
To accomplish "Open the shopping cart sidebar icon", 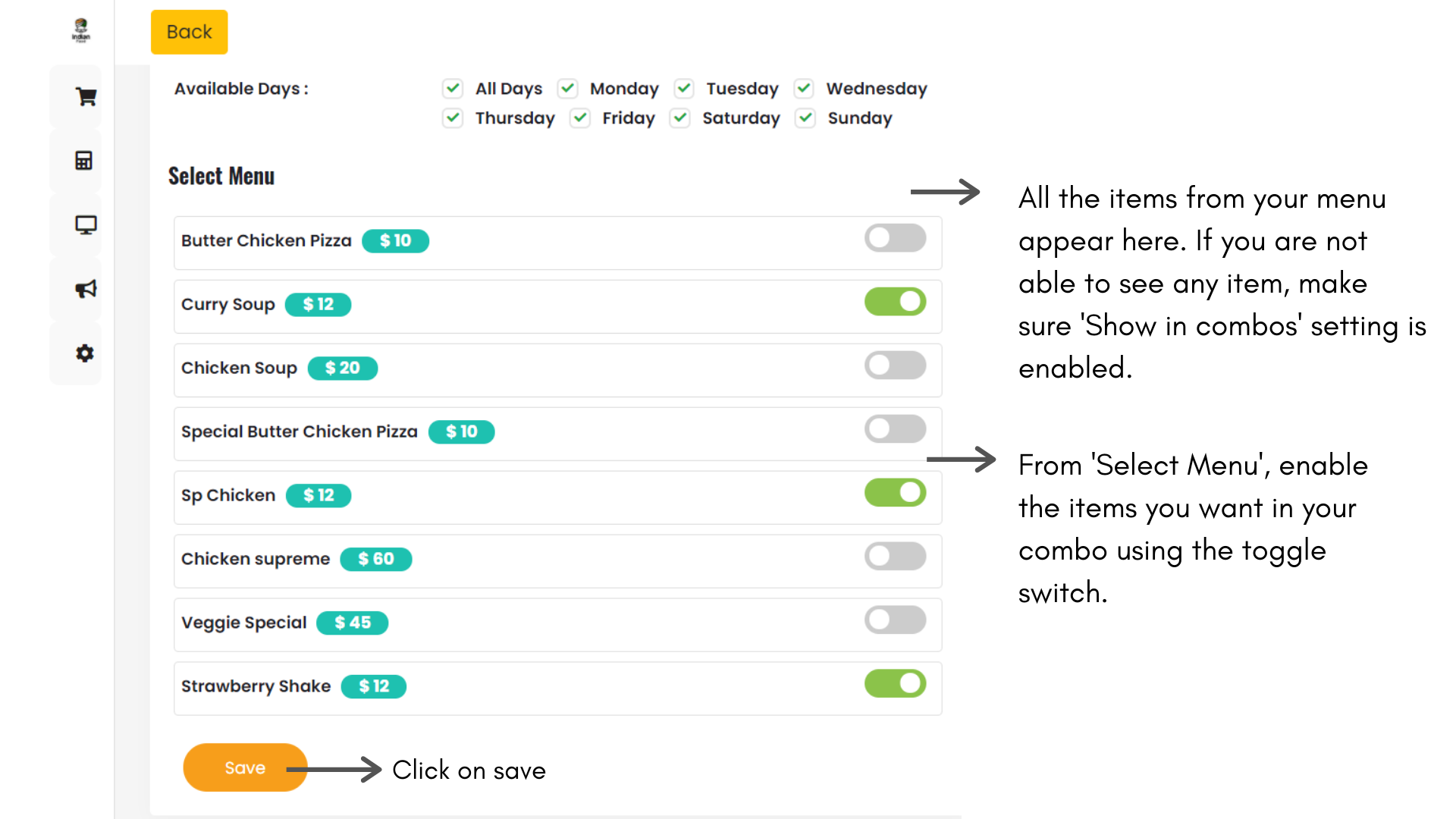I will click(86, 97).
